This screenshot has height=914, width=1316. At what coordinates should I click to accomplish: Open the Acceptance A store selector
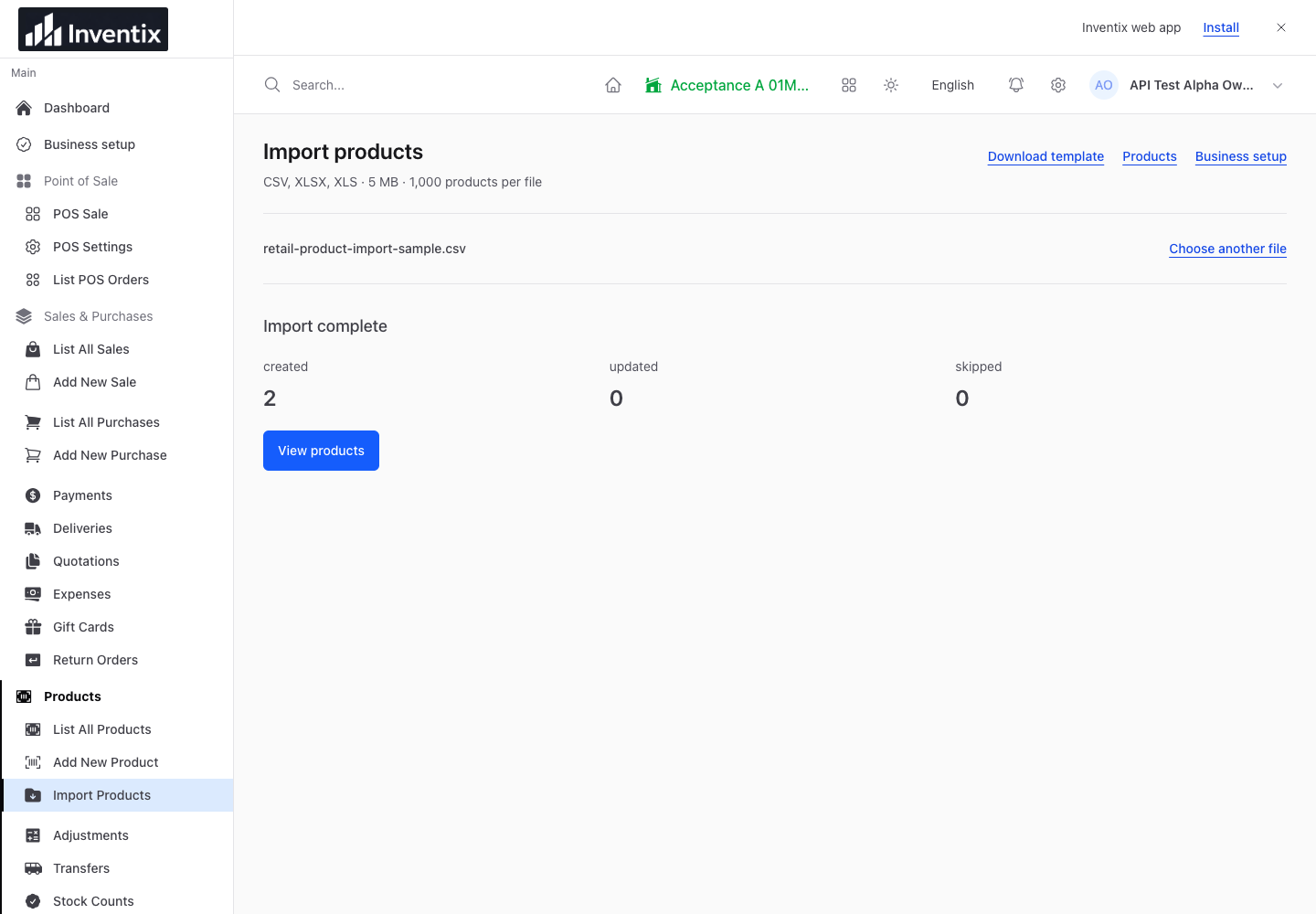(x=727, y=85)
